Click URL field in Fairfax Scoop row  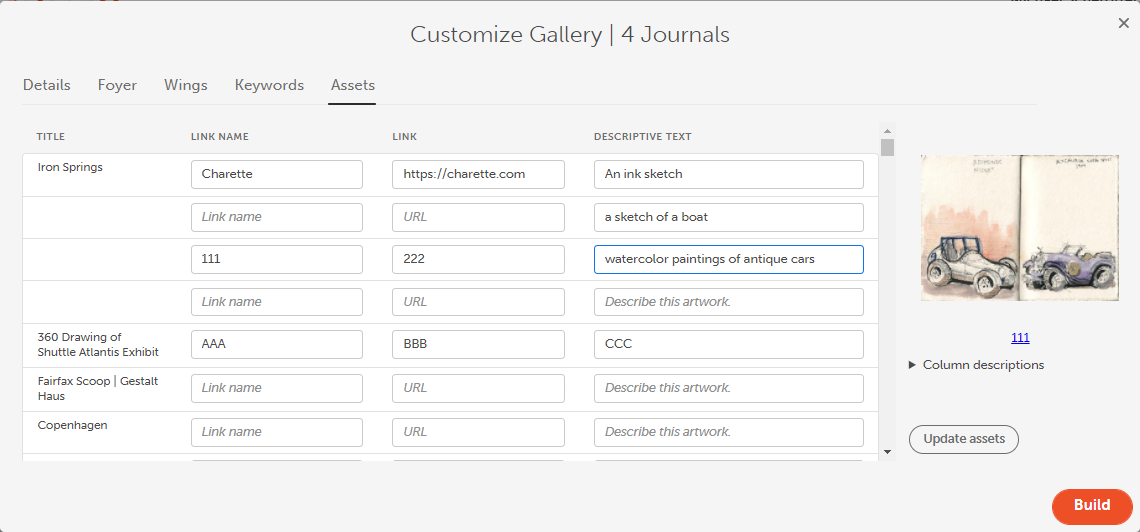point(478,388)
